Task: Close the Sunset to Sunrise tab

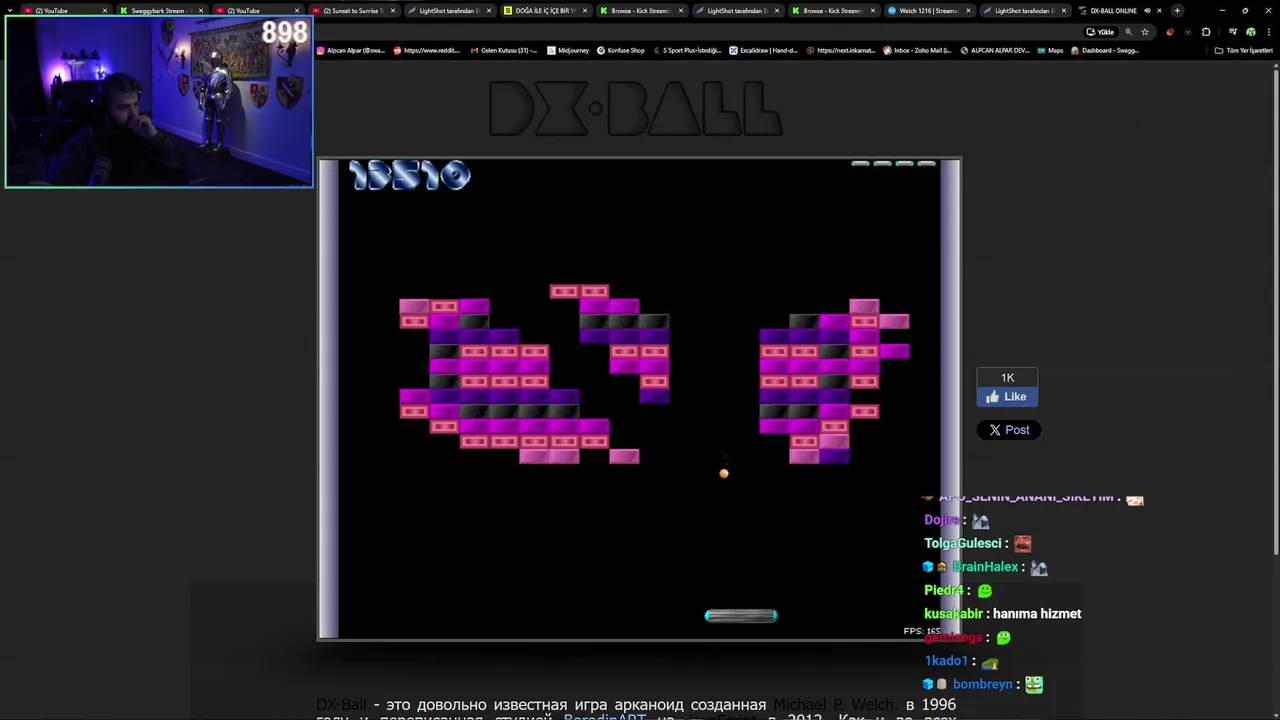Action: click(x=393, y=11)
